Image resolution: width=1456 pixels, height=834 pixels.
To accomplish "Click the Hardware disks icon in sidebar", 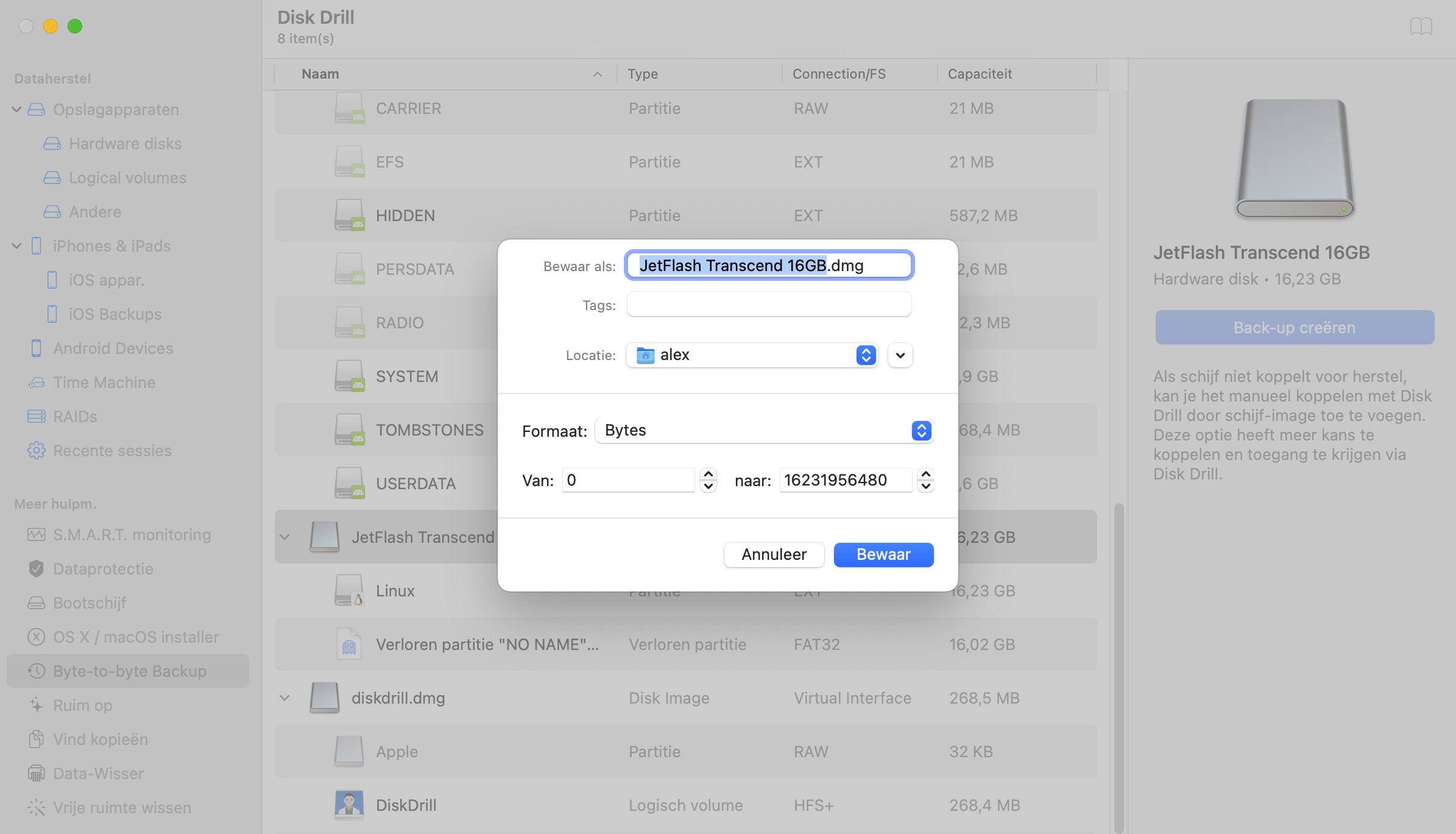I will click(52, 144).
